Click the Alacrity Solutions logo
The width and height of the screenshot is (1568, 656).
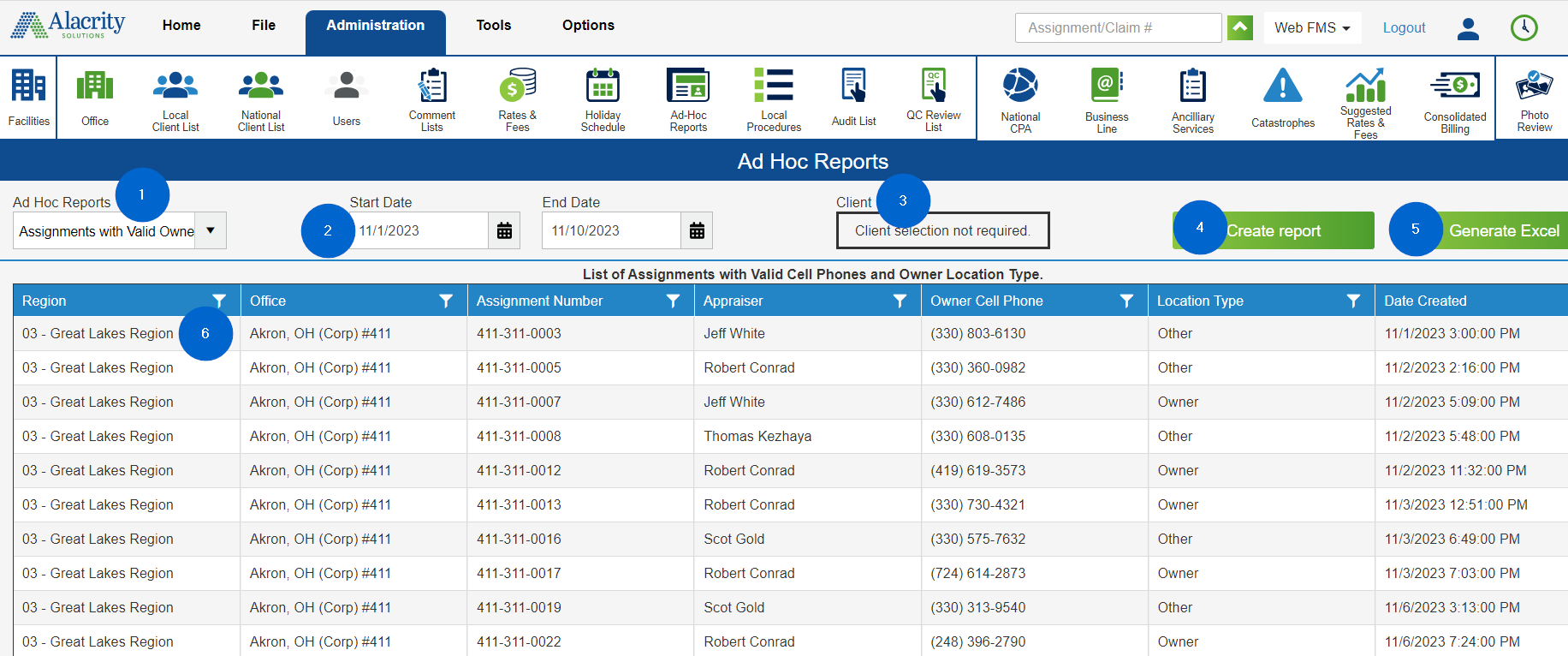point(68,25)
